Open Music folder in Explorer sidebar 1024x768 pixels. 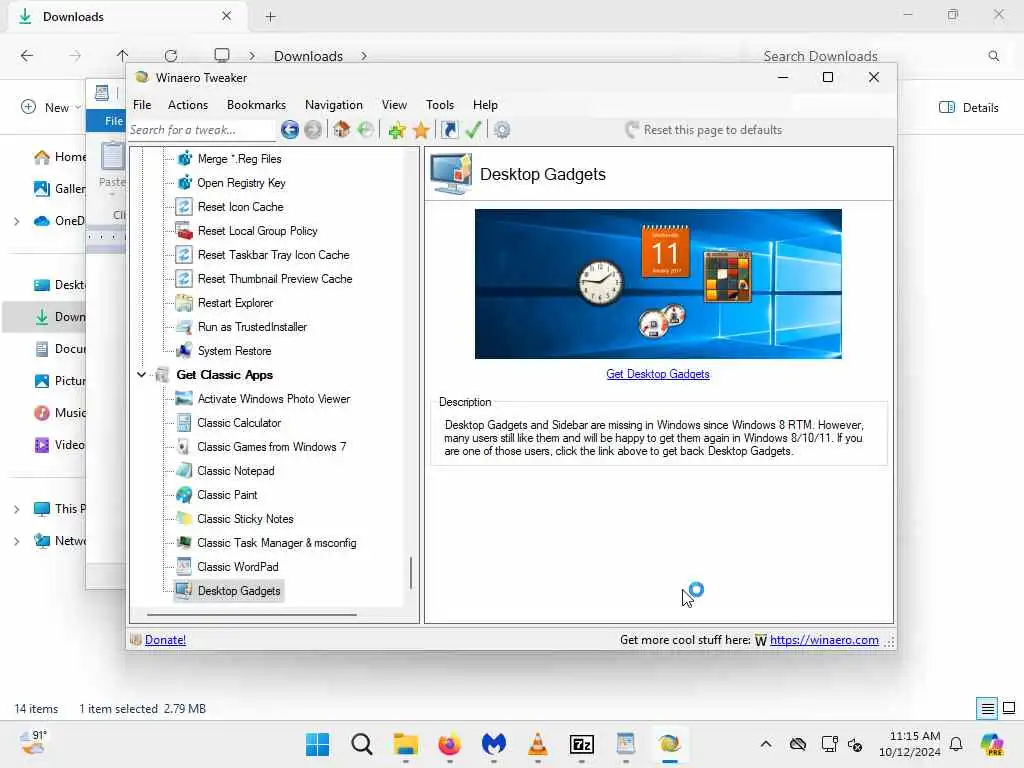click(59, 413)
